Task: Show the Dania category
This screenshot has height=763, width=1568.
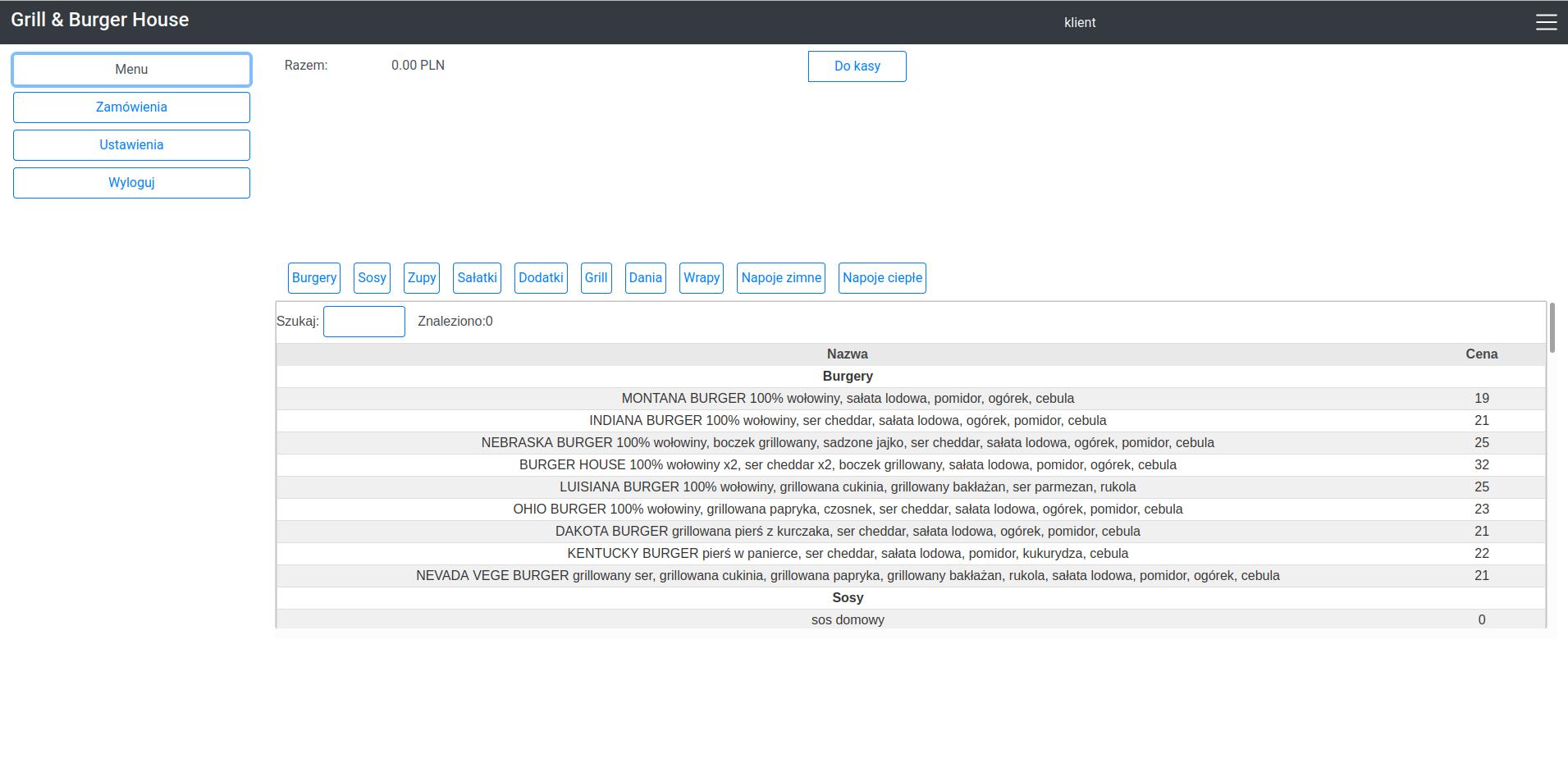Action: pos(646,278)
